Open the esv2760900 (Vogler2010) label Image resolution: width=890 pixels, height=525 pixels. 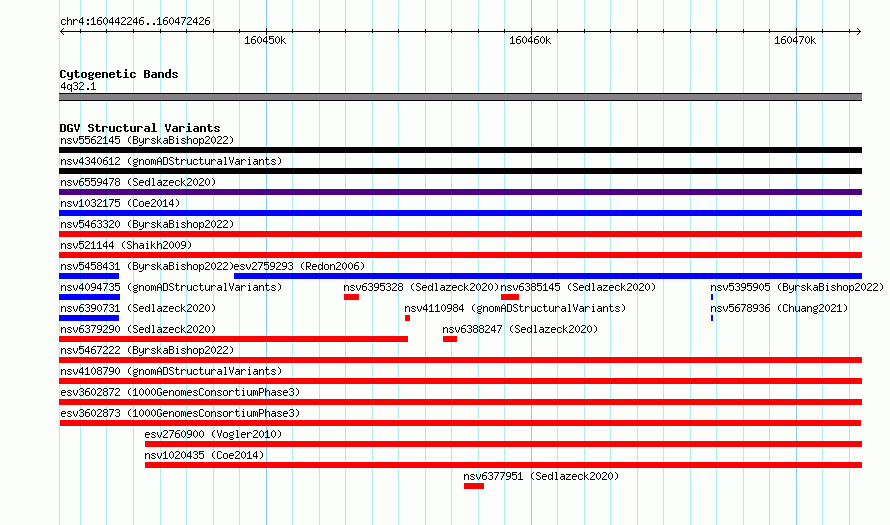213,434
